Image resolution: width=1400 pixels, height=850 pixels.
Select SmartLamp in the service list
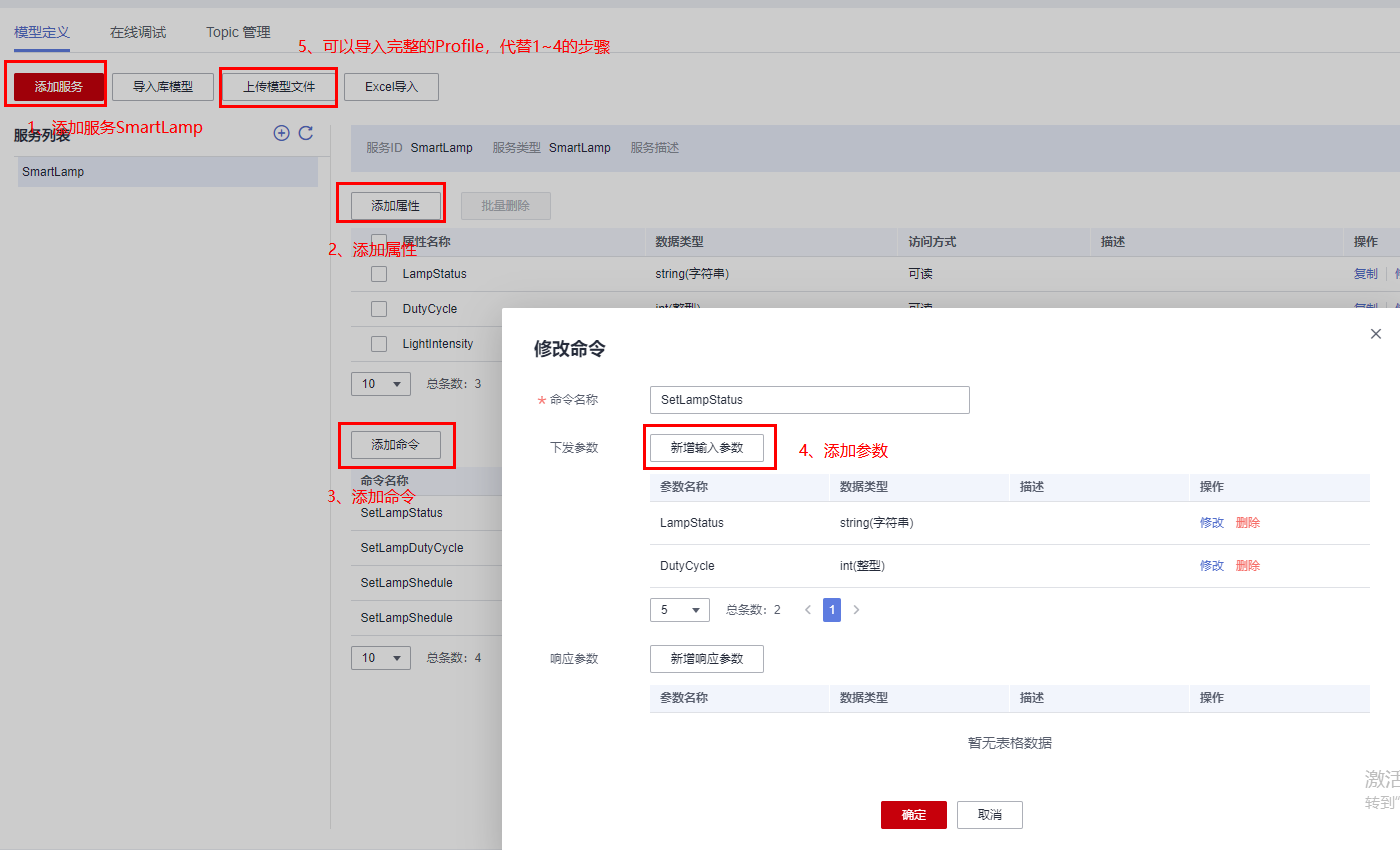click(x=166, y=172)
